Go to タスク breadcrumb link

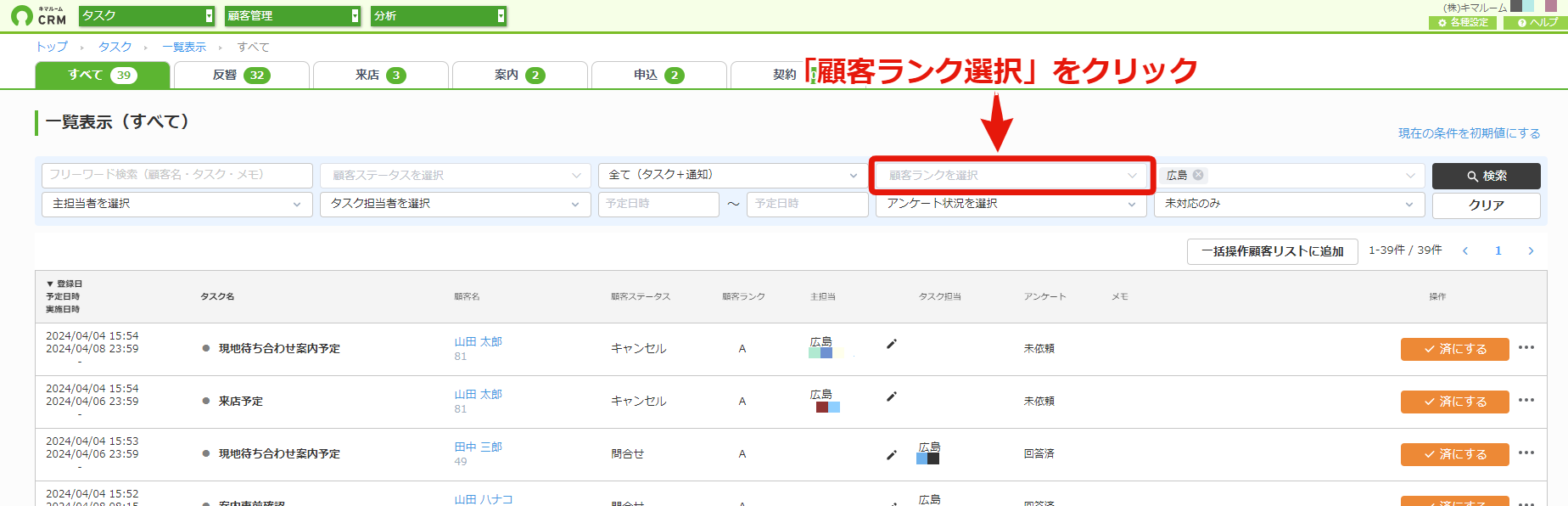115,47
